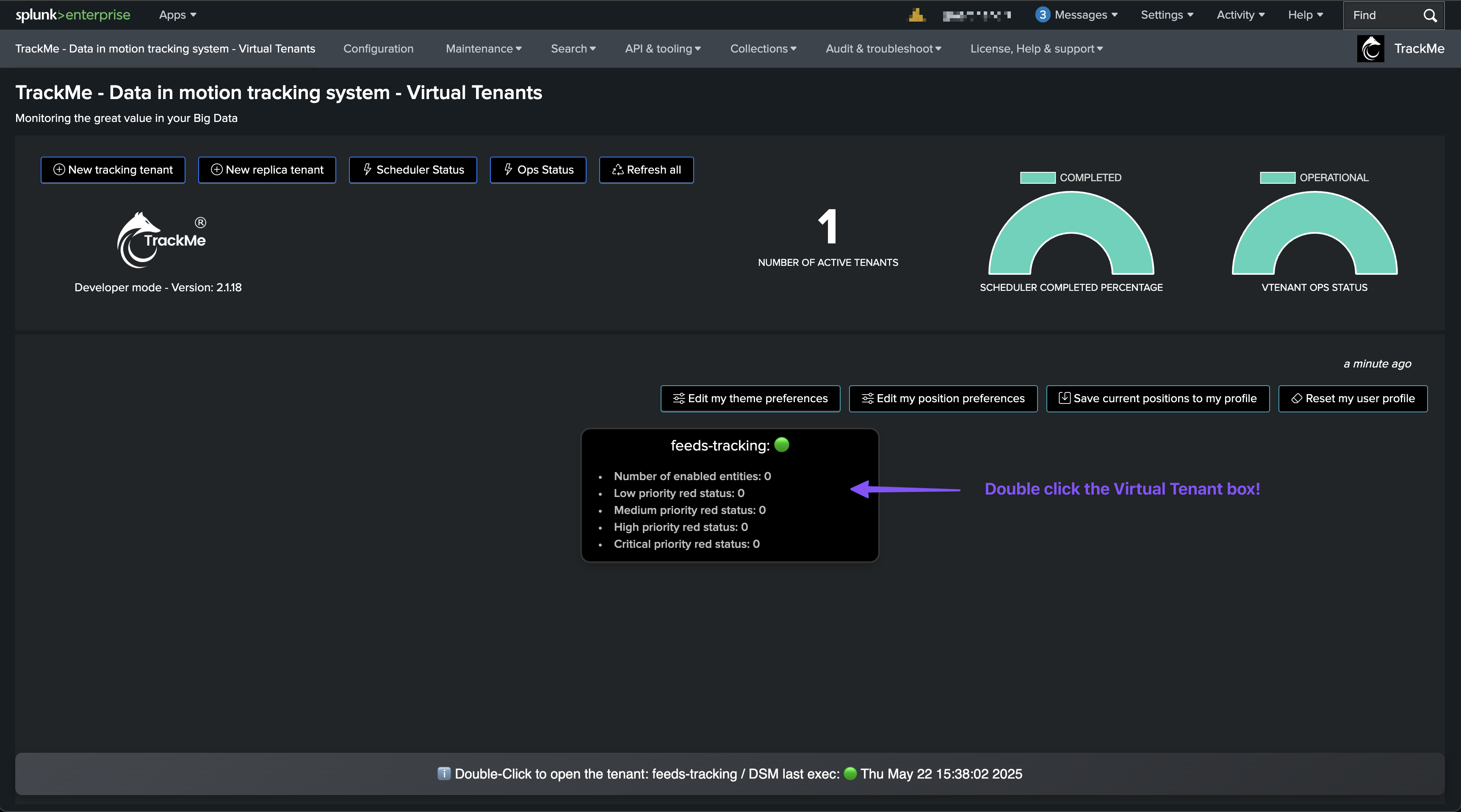Expand the Activity dropdown menu
Image resolution: width=1461 pixels, height=812 pixels.
click(1240, 15)
